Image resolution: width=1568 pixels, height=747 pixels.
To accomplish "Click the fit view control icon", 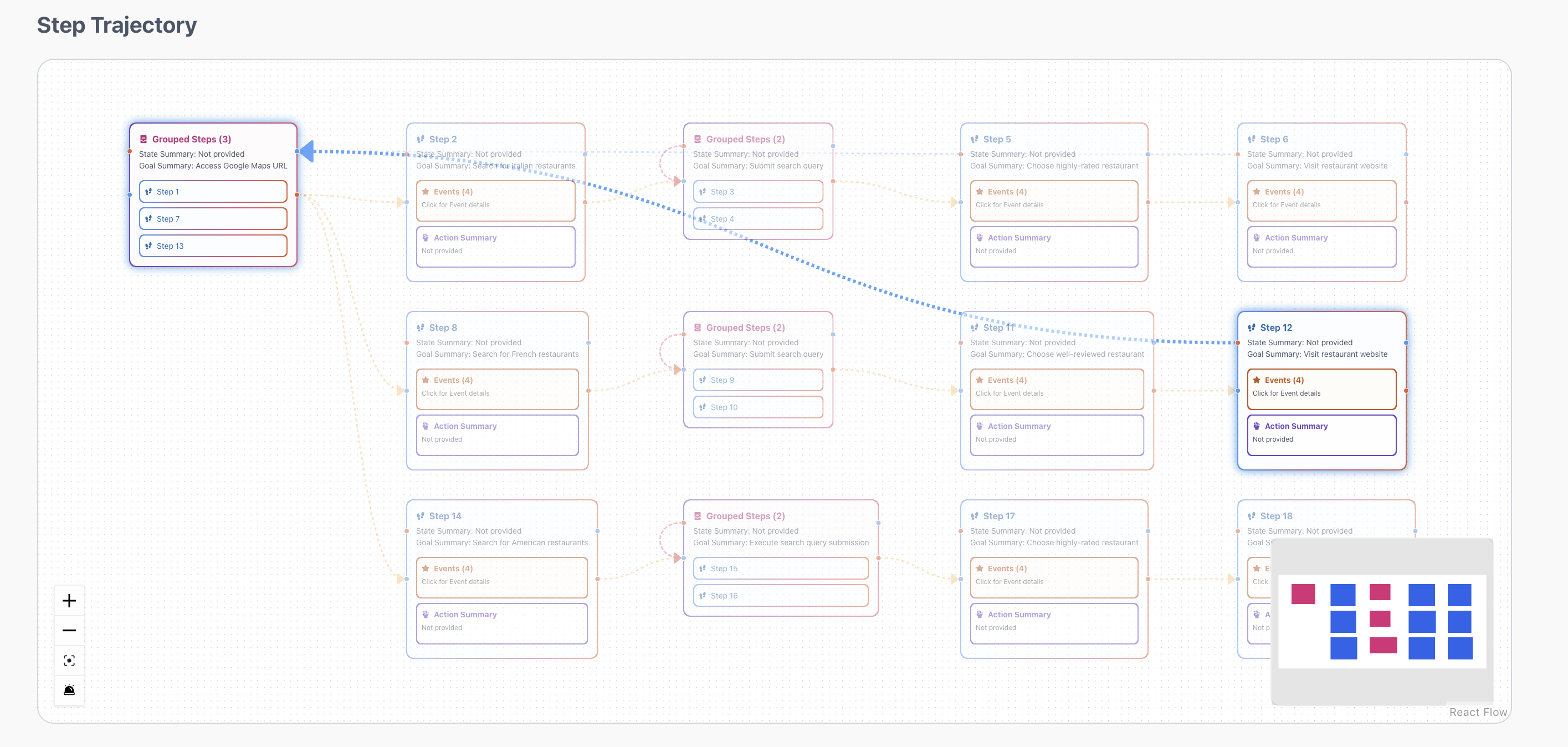I will [69, 660].
